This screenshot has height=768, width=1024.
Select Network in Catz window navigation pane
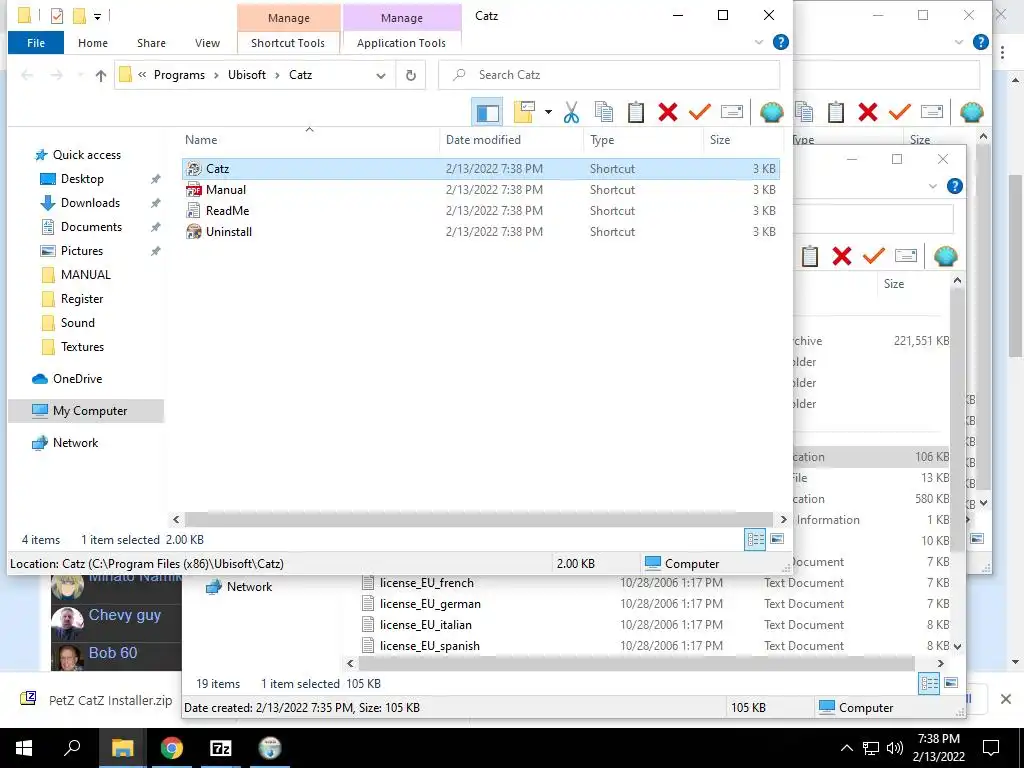pos(75,443)
